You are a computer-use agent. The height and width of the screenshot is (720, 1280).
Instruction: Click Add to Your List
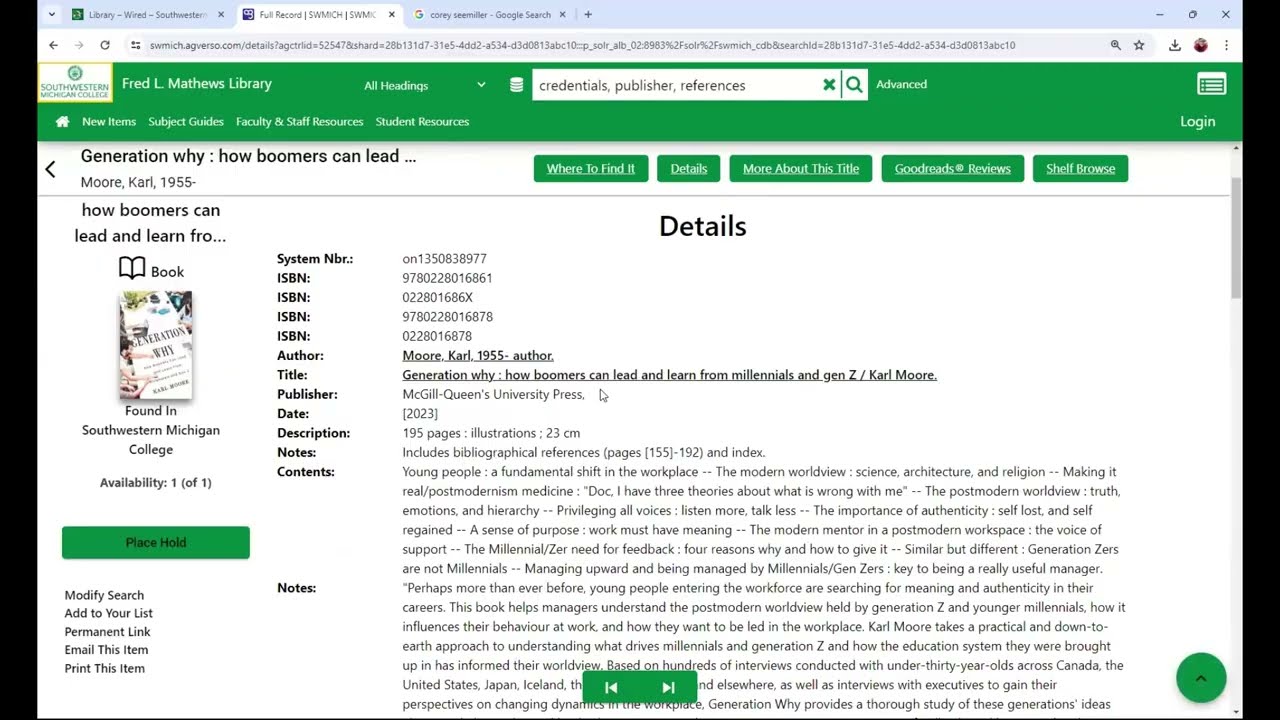pyautogui.click(x=109, y=613)
